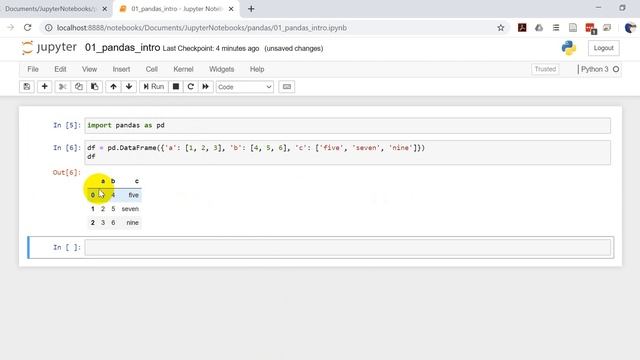This screenshot has height=360, width=640.
Task: Switch to the Documents/JupyterNotebooks browser tab
Action: [x=51, y=9]
